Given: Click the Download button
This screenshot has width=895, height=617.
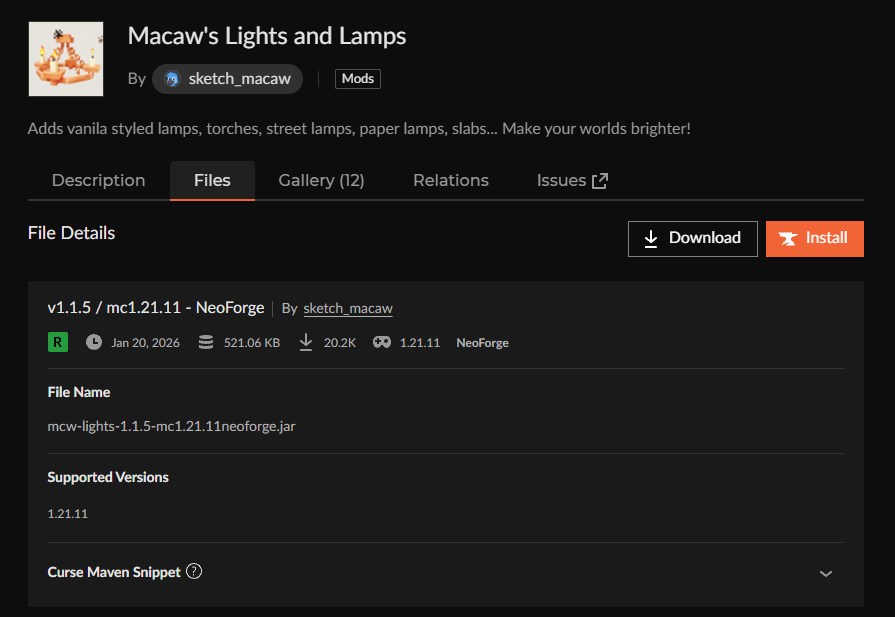Looking at the screenshot, I should 692,238.
